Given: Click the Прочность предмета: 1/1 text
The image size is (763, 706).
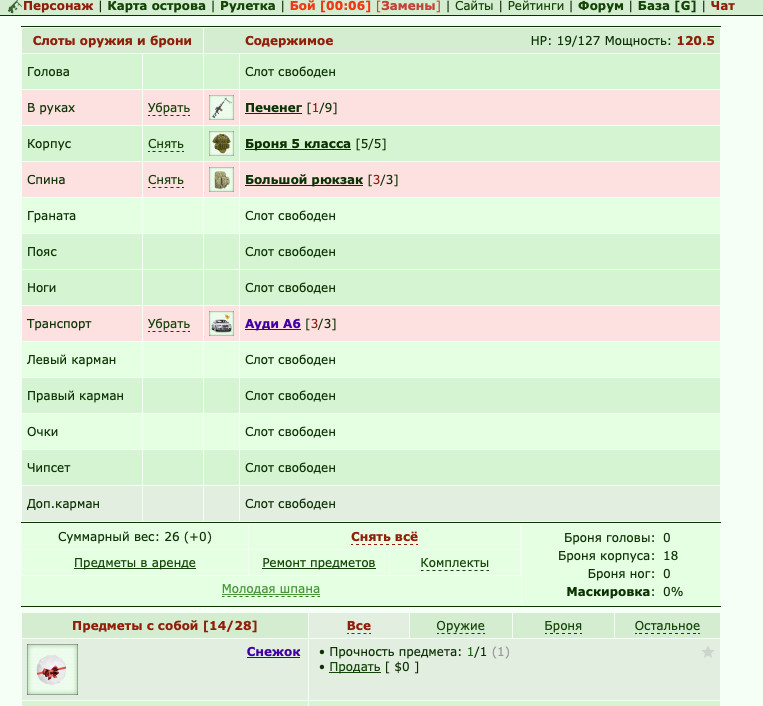Looking at the screenshot, I should 408,652.
